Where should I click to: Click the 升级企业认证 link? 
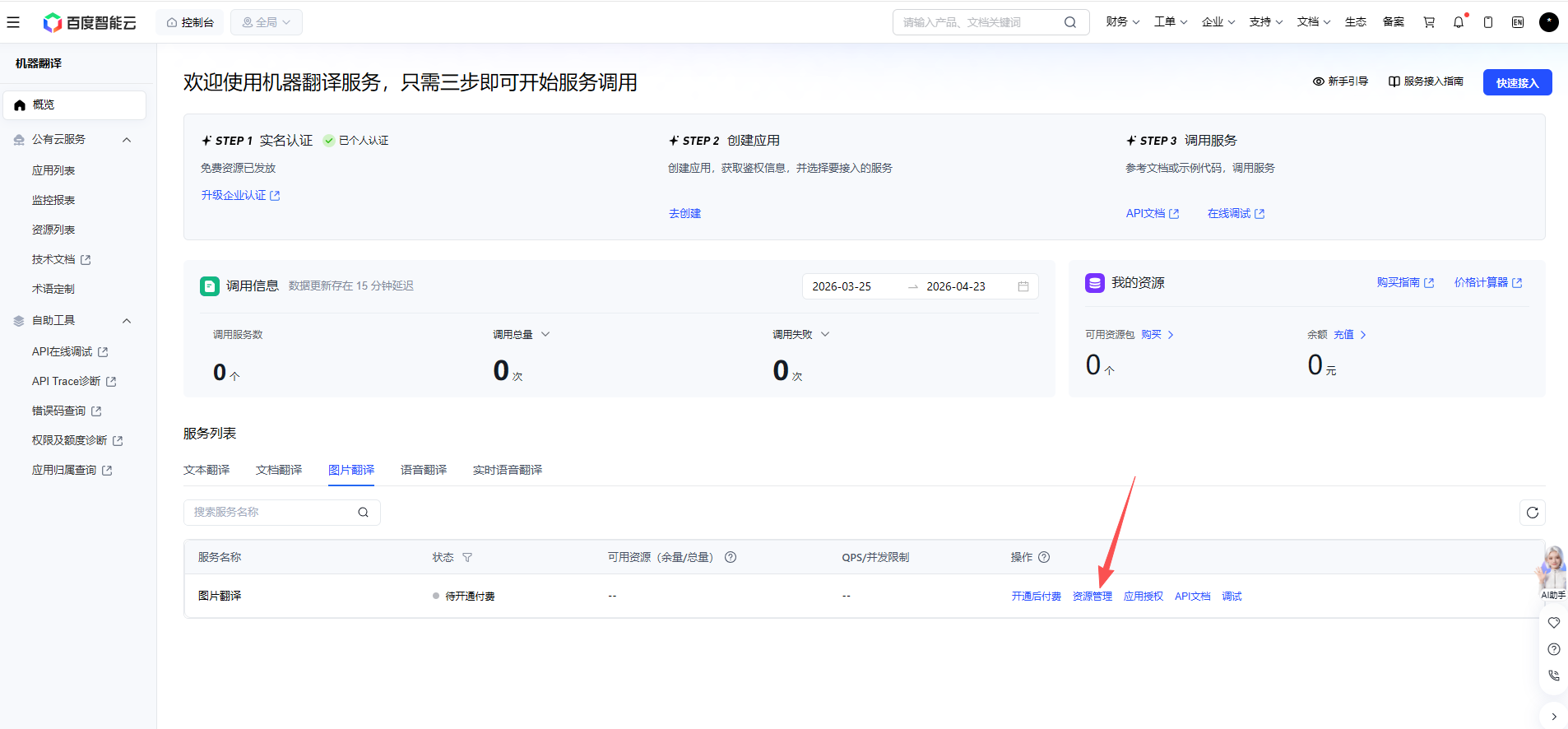(241, 195)
